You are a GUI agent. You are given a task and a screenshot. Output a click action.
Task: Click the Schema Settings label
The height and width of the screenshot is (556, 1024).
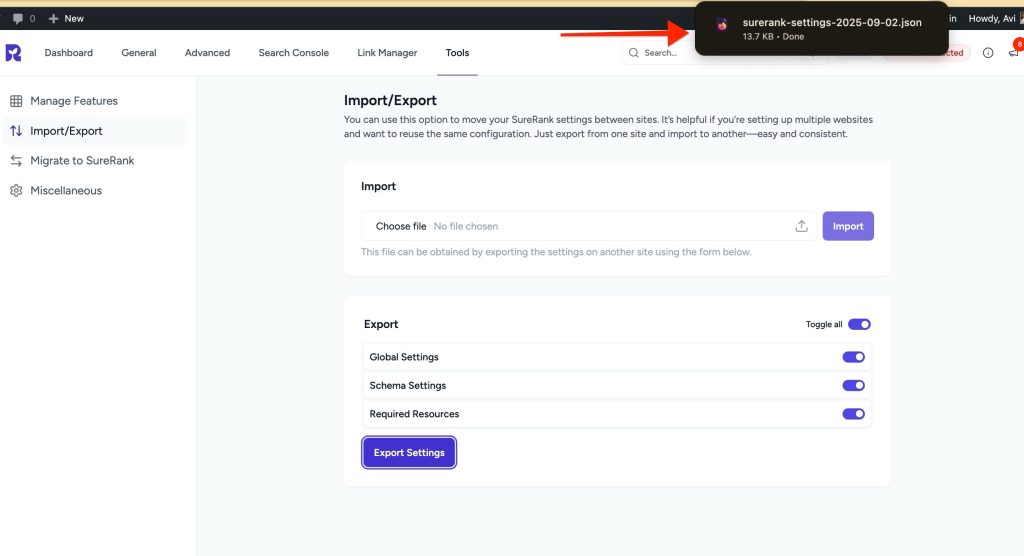point(408,385)
